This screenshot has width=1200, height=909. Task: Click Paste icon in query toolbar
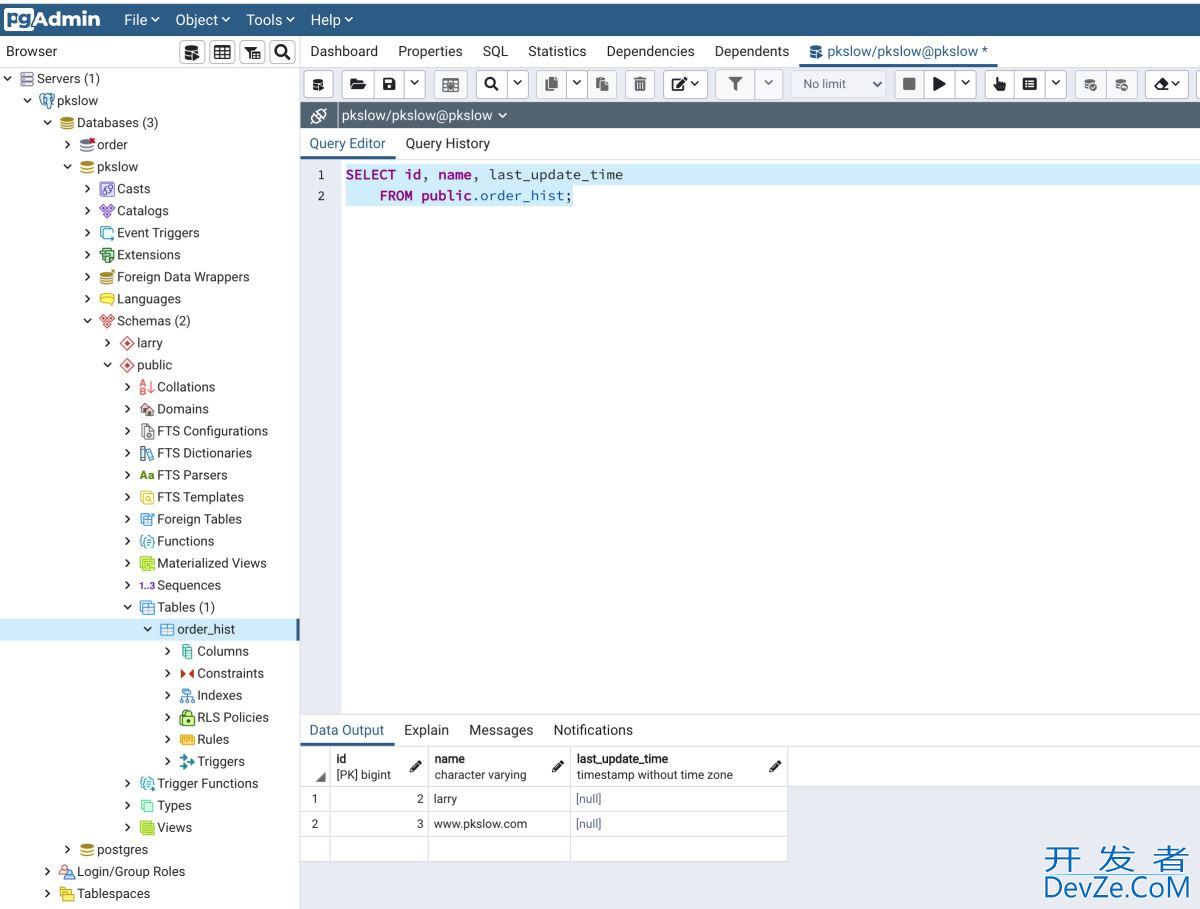pos(602,84)
